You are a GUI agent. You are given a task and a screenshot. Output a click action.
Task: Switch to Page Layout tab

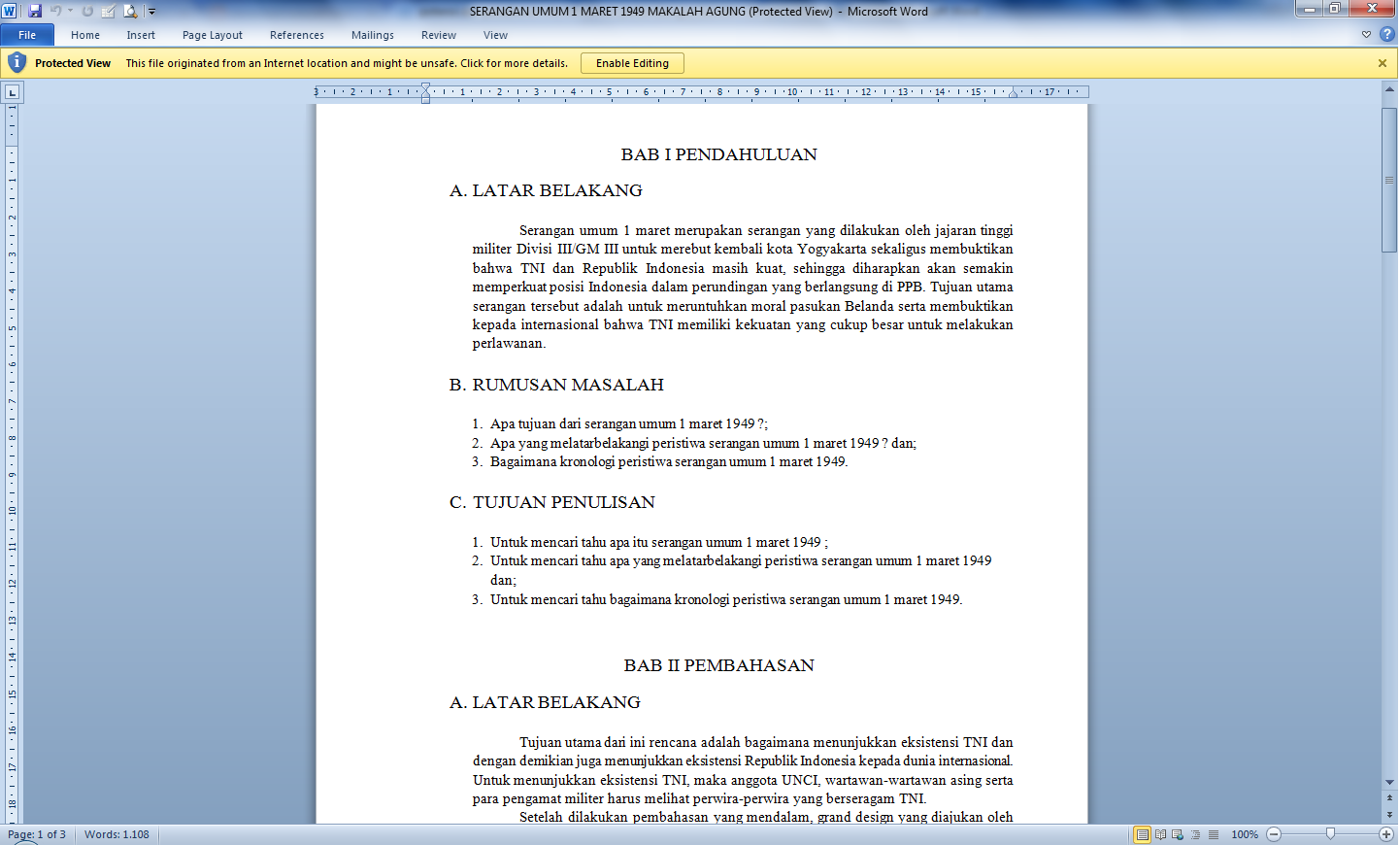213,35
